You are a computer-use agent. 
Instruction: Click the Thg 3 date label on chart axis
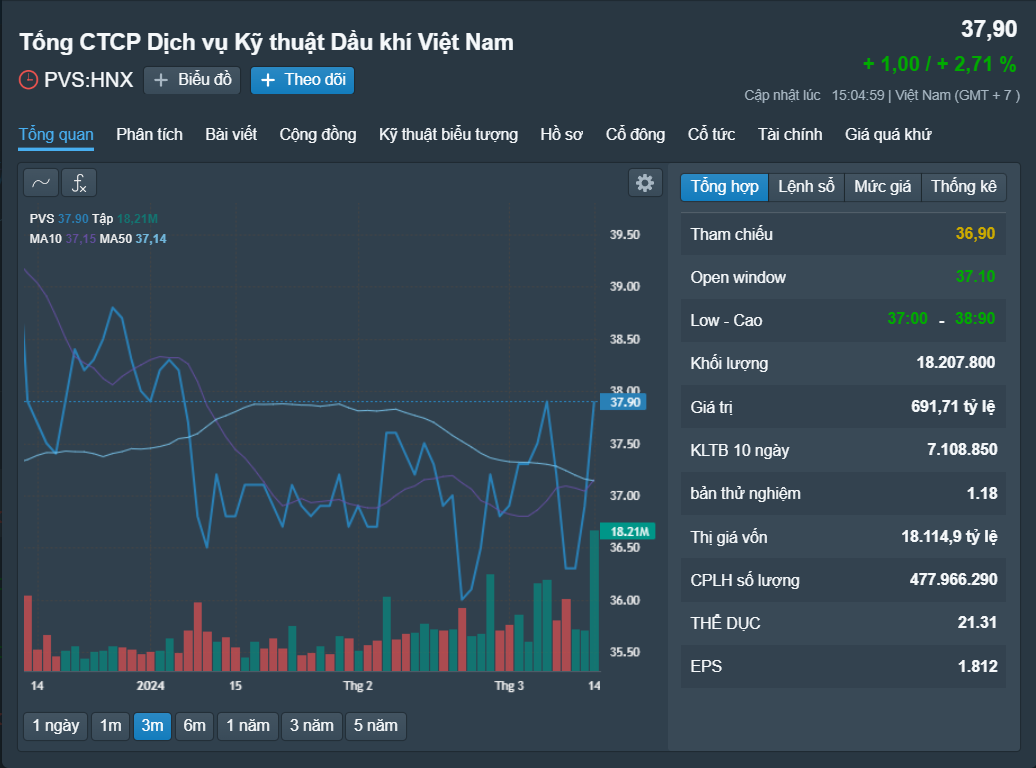(509, 686)
